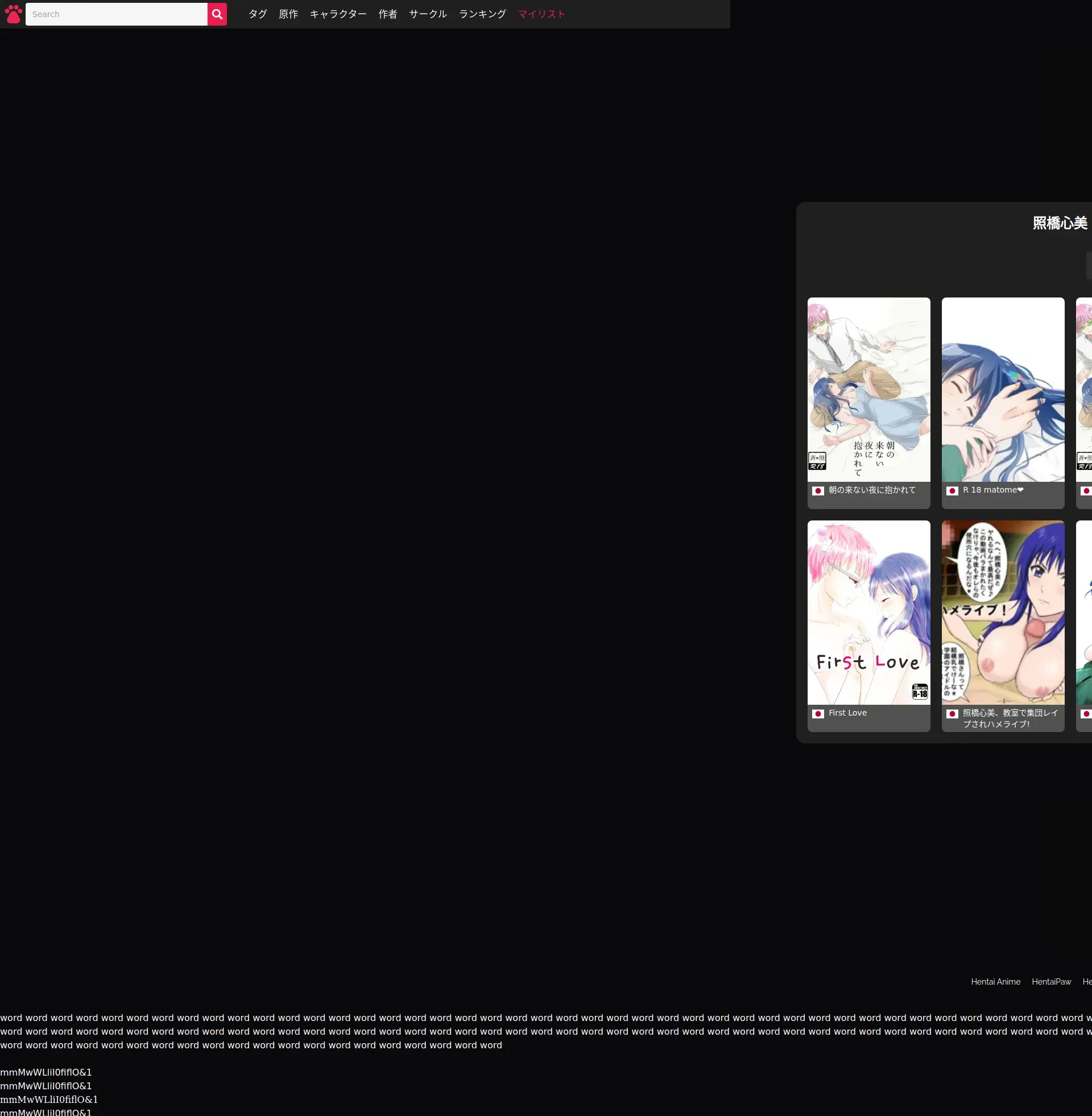1092x1116 pixels.
Task: Open the タグ menu item
Action: click(258, 14)
